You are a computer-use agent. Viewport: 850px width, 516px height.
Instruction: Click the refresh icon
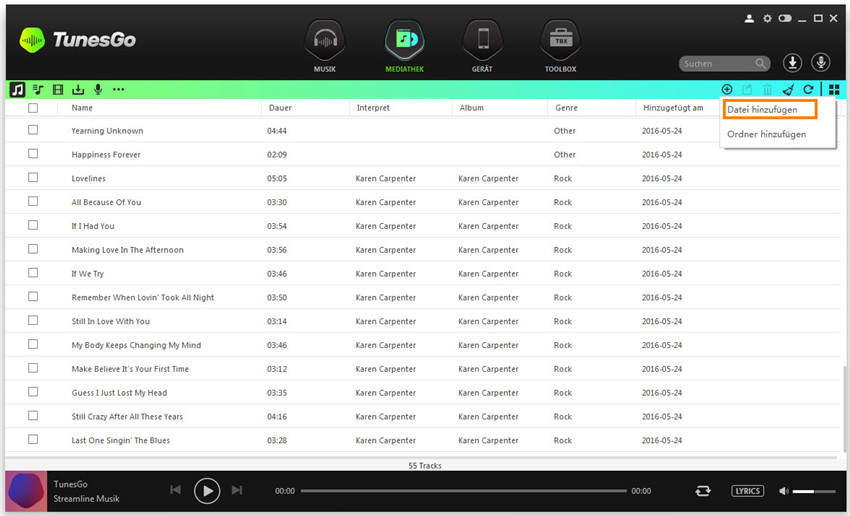[x=808, y=89]
